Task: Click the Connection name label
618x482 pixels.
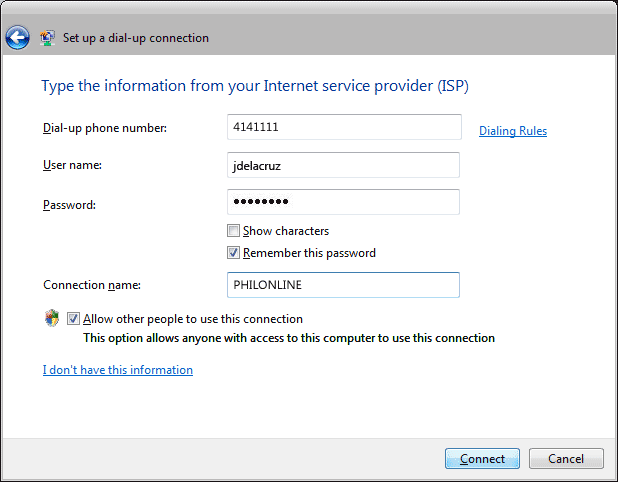Action: point(92,285)
